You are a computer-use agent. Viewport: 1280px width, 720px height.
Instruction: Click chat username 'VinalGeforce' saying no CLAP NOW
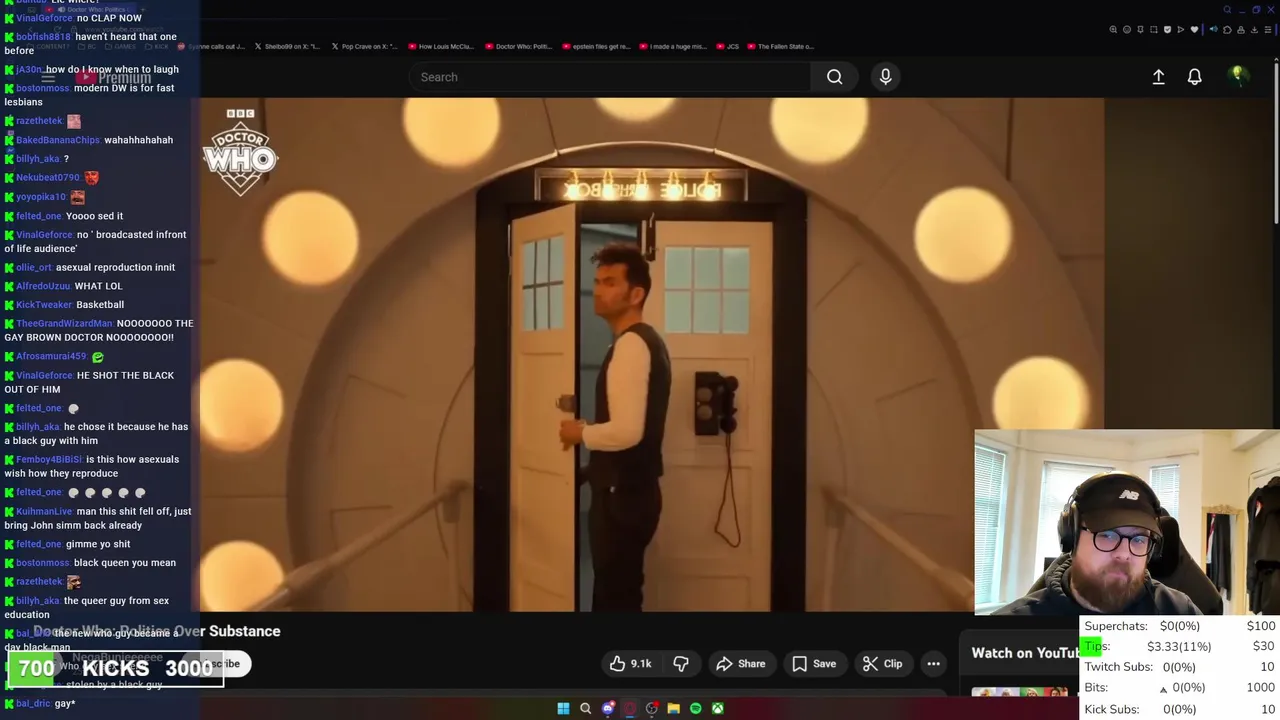point(44,18)
